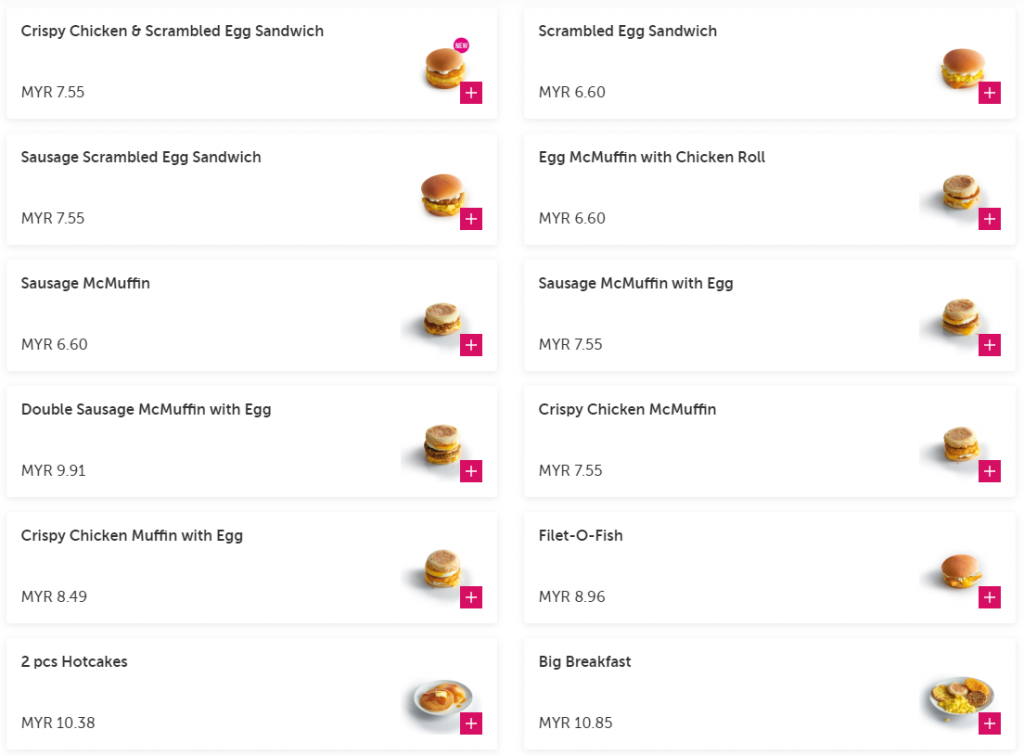Tap plus on Sausage McMuffin with Egg
Viewport: 1024px width, 755px height.
tap(989, 345)
